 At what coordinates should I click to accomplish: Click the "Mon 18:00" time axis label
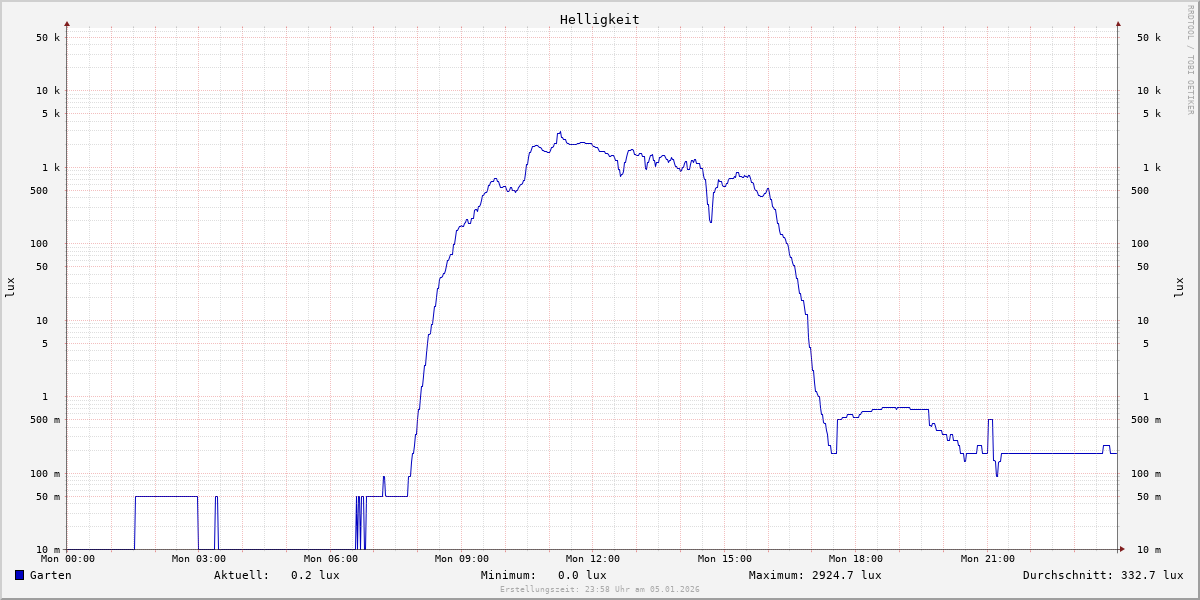[856, 559]
